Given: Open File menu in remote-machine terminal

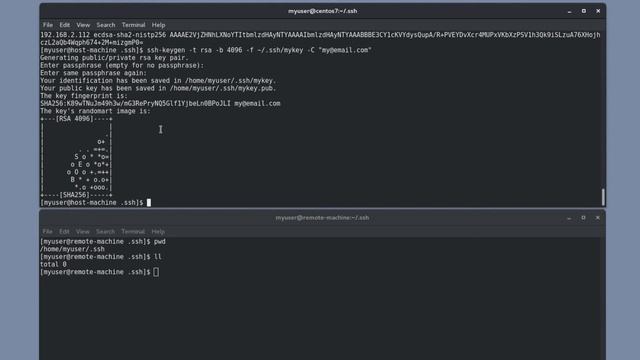Looking at the screenshot, I should coord(47,231).
